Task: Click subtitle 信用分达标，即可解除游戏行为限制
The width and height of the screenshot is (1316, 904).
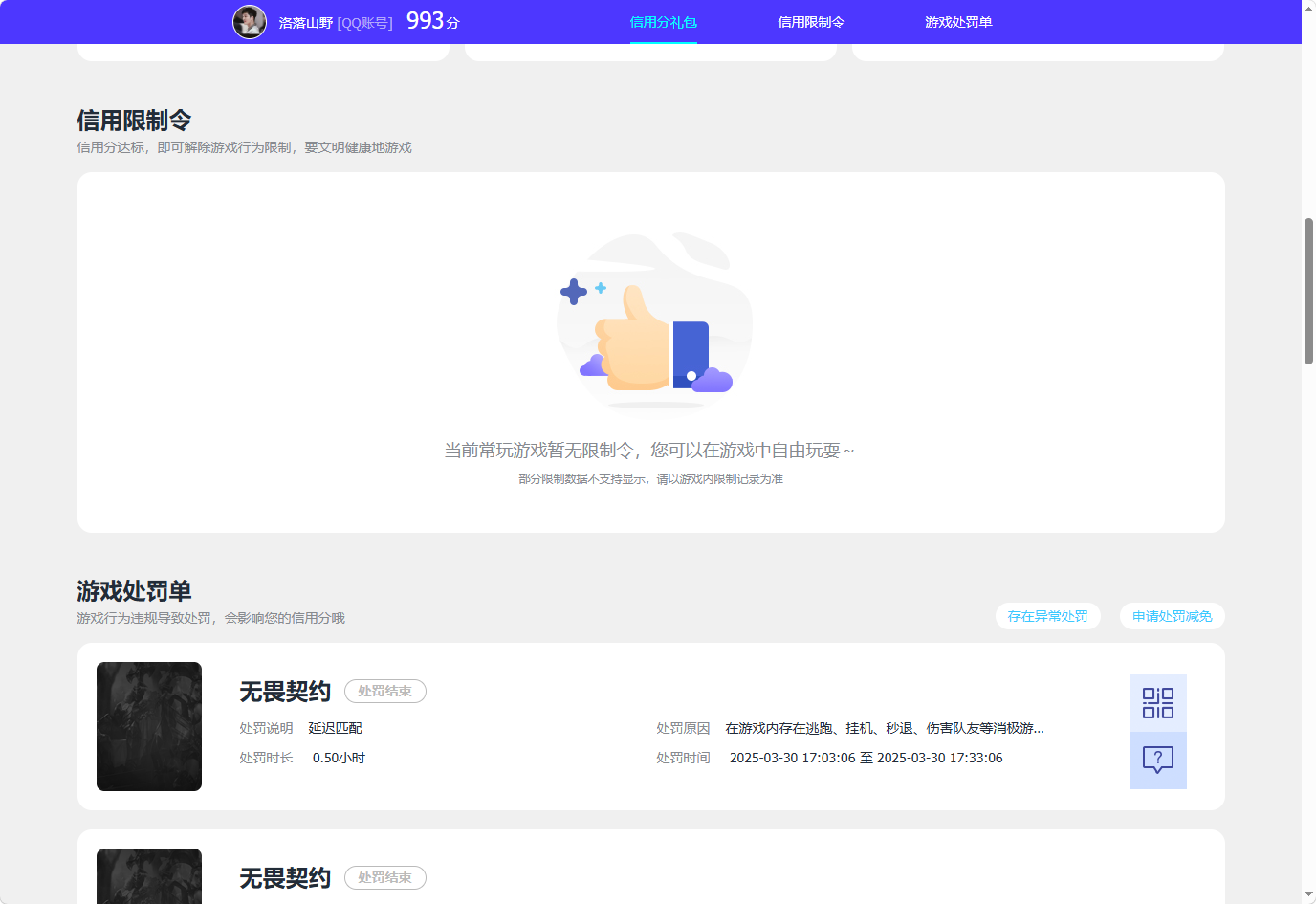Action: (245, 147)
